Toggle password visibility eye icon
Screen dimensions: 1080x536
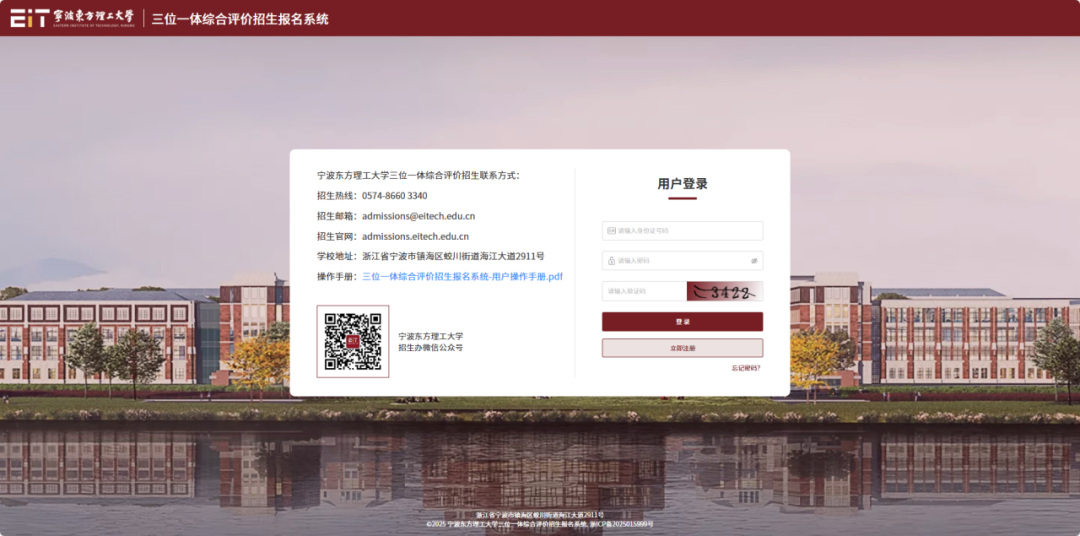coord(754,260)
